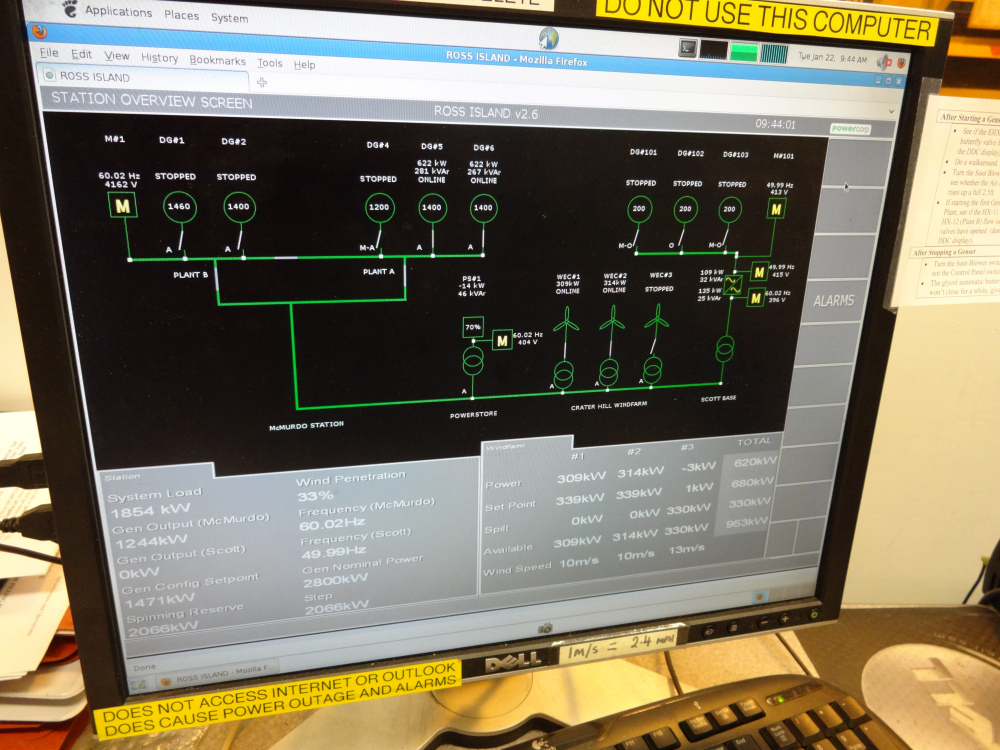
Task: Select DG#2 generator circle labeled 1400
Action: click(x=239, y=207)
